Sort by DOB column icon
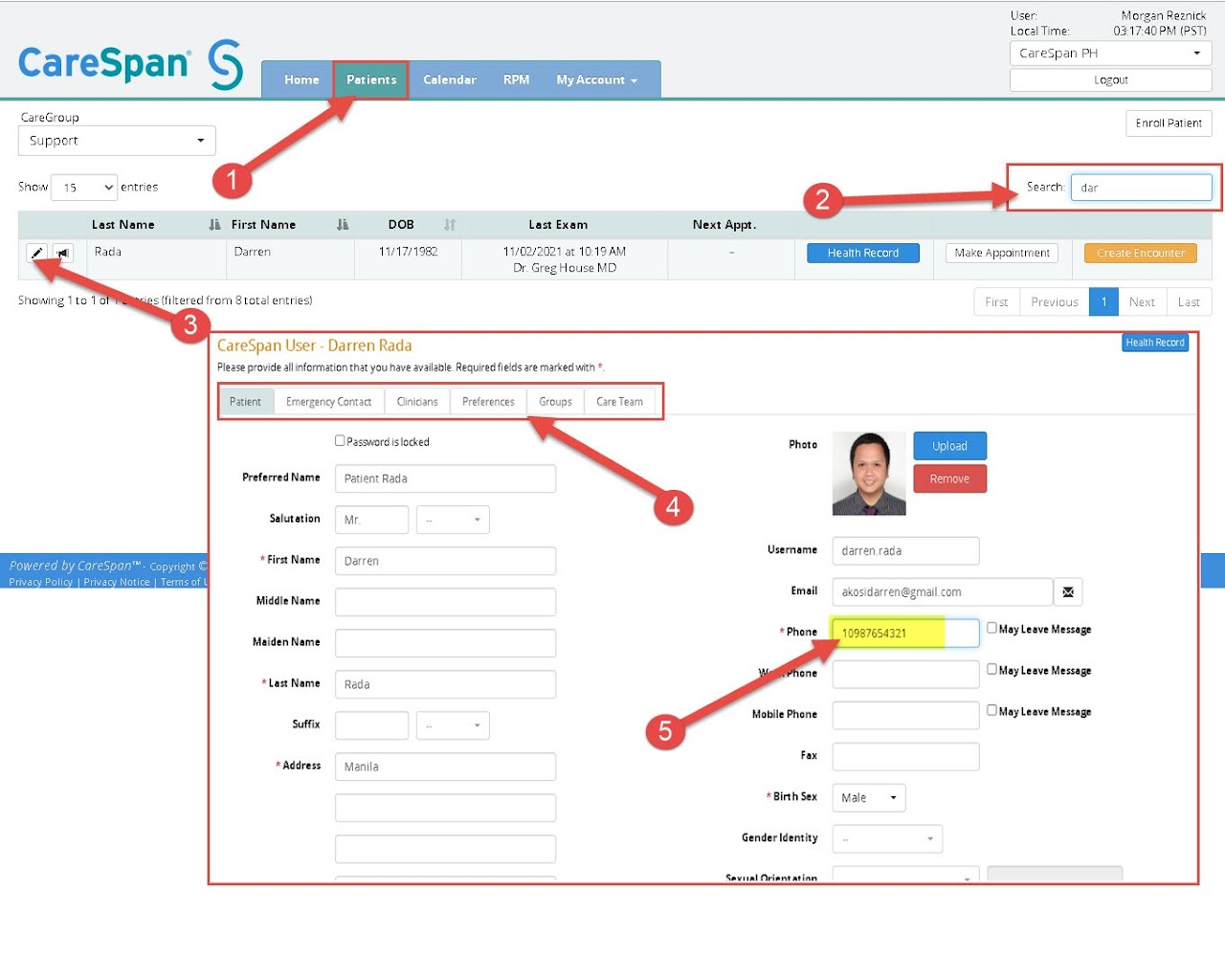 tap(450, 225)
